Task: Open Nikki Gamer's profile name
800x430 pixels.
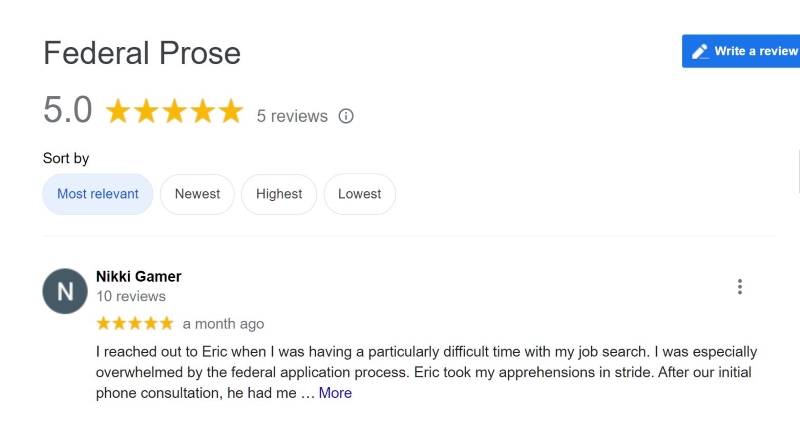Action: pos(139,276)
